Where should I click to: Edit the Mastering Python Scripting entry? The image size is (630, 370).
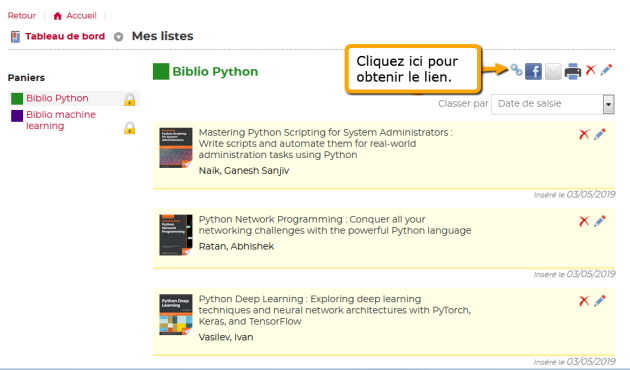pyautogui.click(x=600, y=134)
